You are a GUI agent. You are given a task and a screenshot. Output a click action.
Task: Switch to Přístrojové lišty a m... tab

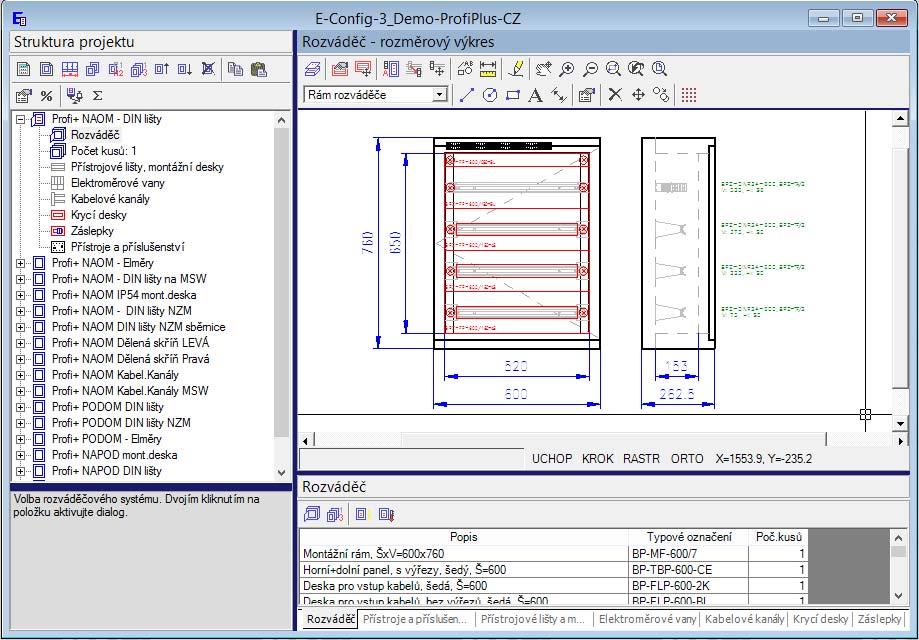click(x=533, y=619)
